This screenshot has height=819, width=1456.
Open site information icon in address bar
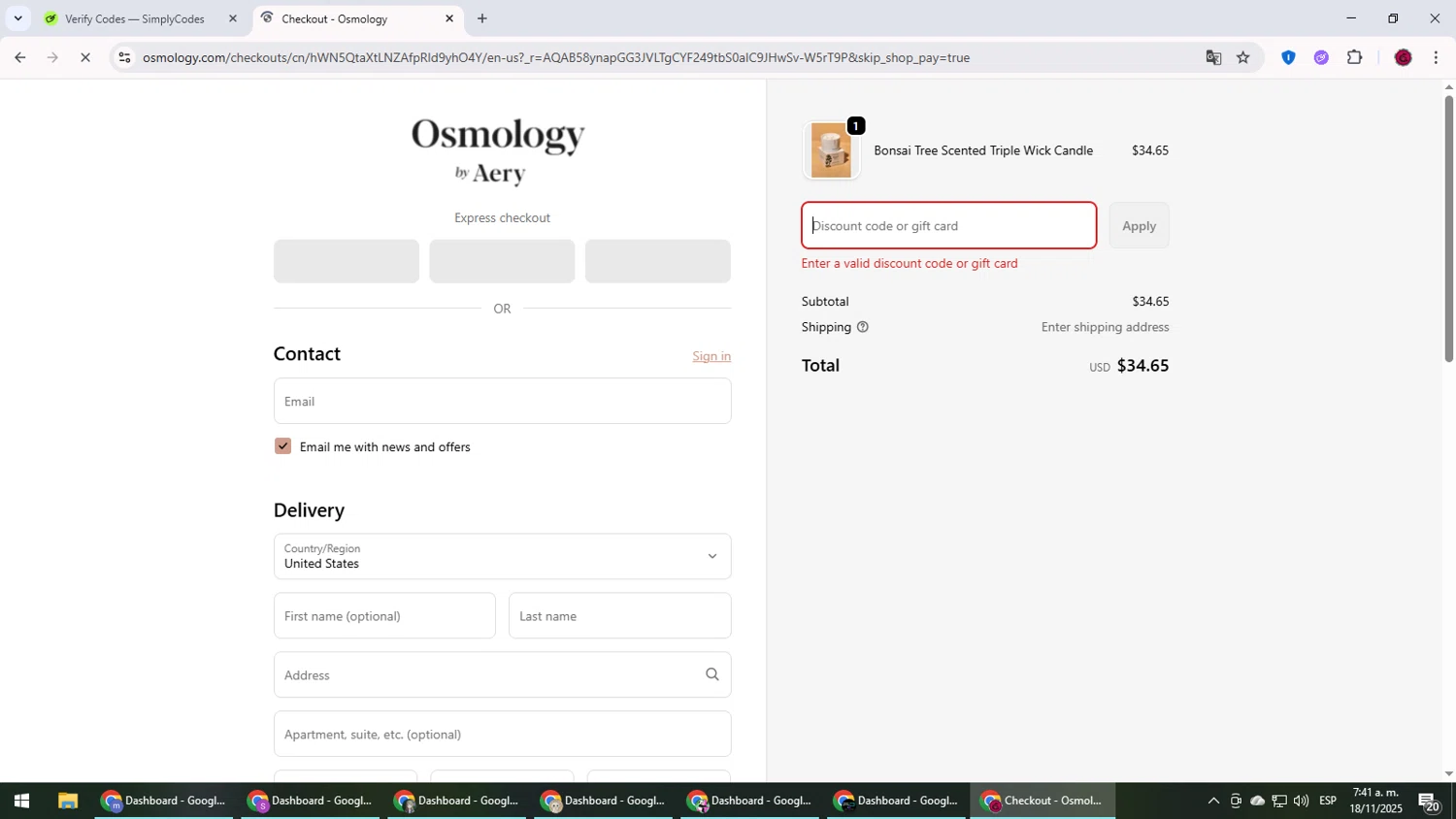click(123, 57)
